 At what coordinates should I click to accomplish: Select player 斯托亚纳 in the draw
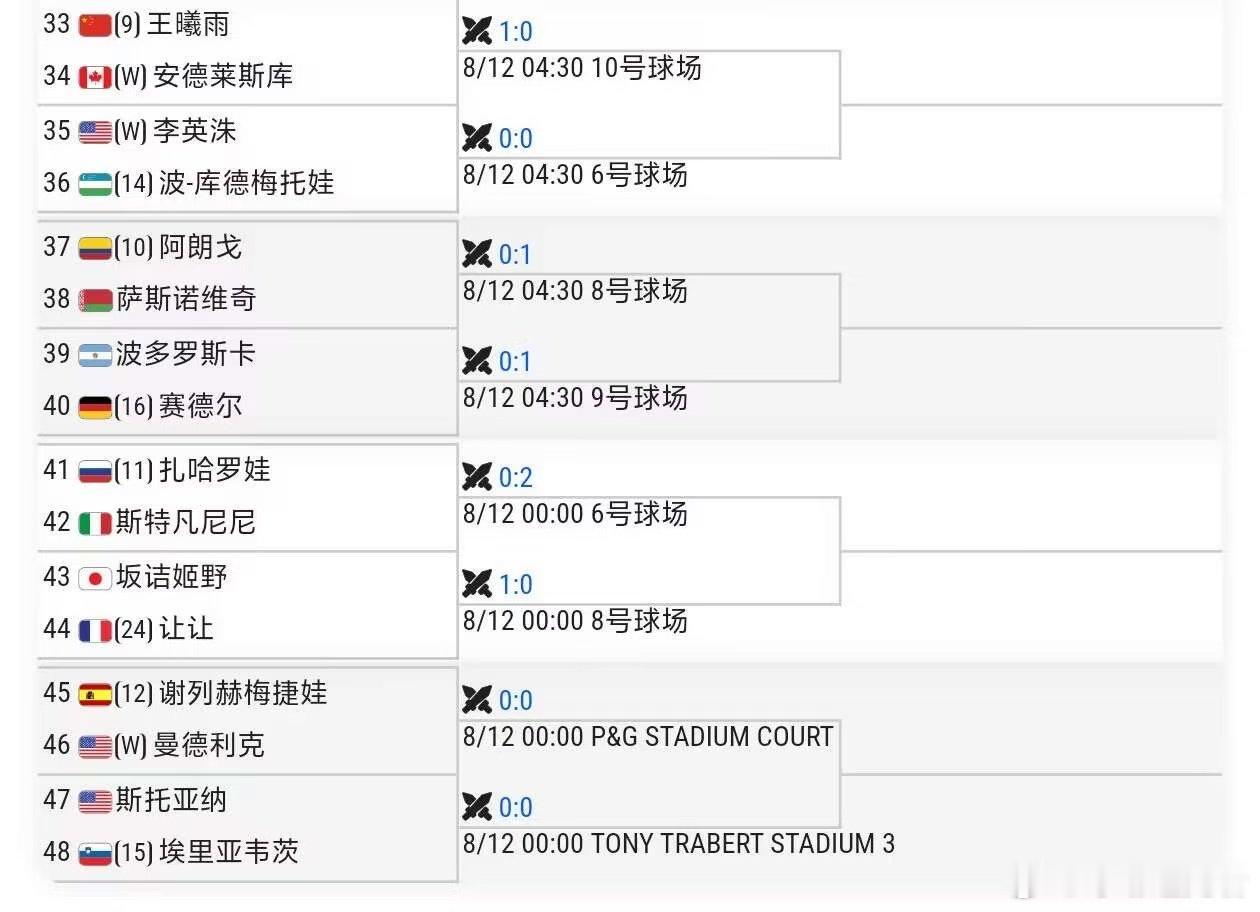pyautogui.click(x=171, y=800)
